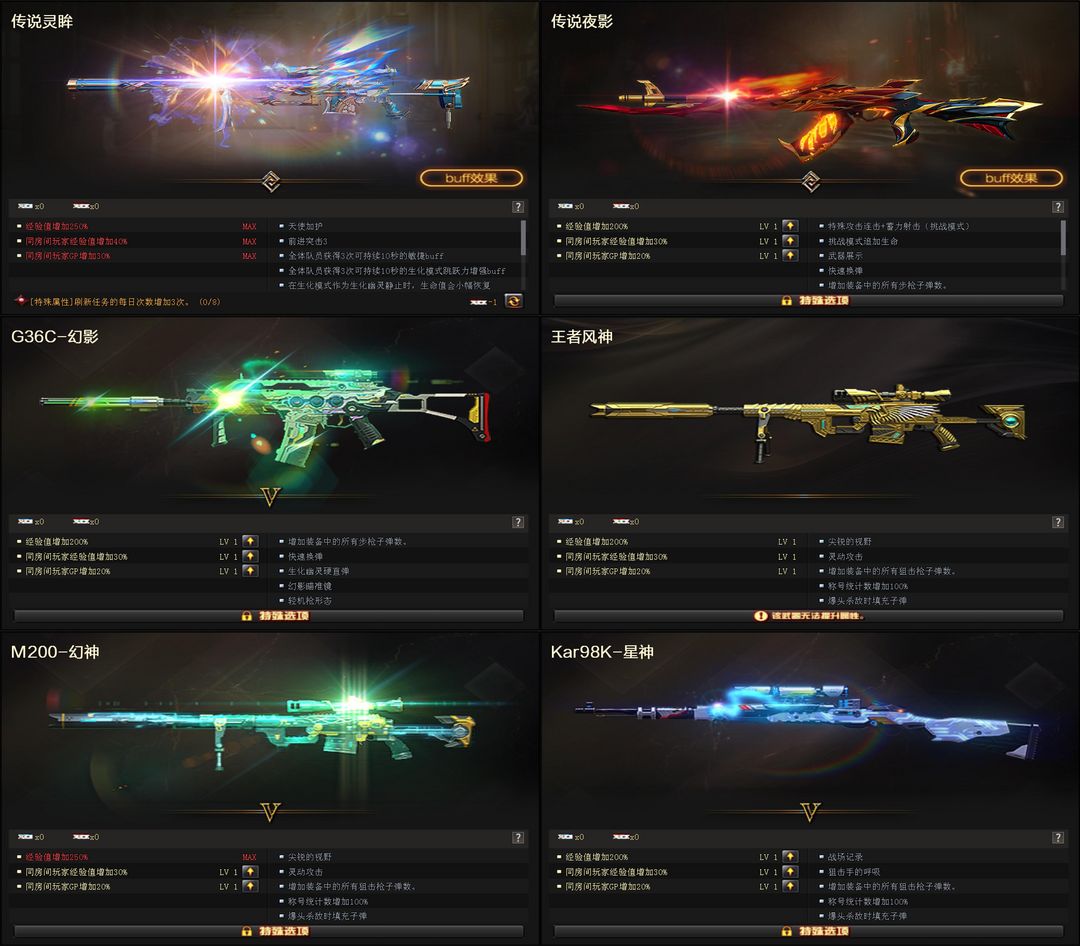1080x946 pixels.
Task: Upgrade 同房间玩家经验值增加30% arrow for M200-幻神
Action: (x=250, y=872)
